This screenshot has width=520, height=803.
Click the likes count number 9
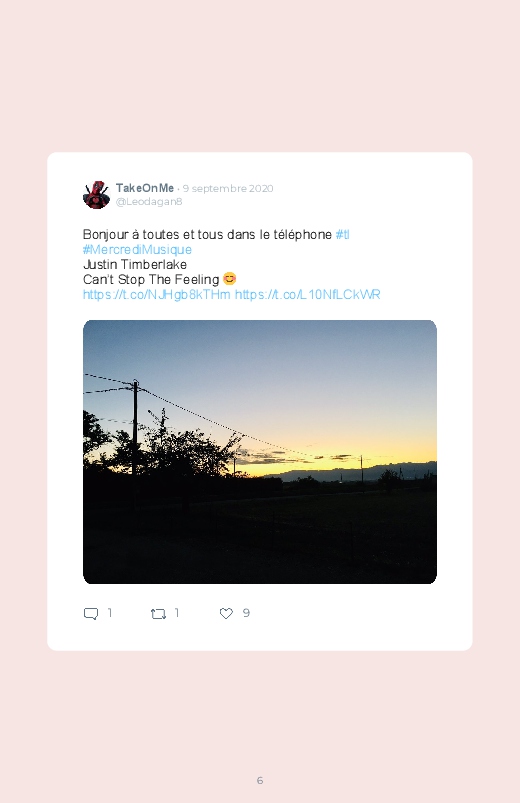[x=246, y=613]
